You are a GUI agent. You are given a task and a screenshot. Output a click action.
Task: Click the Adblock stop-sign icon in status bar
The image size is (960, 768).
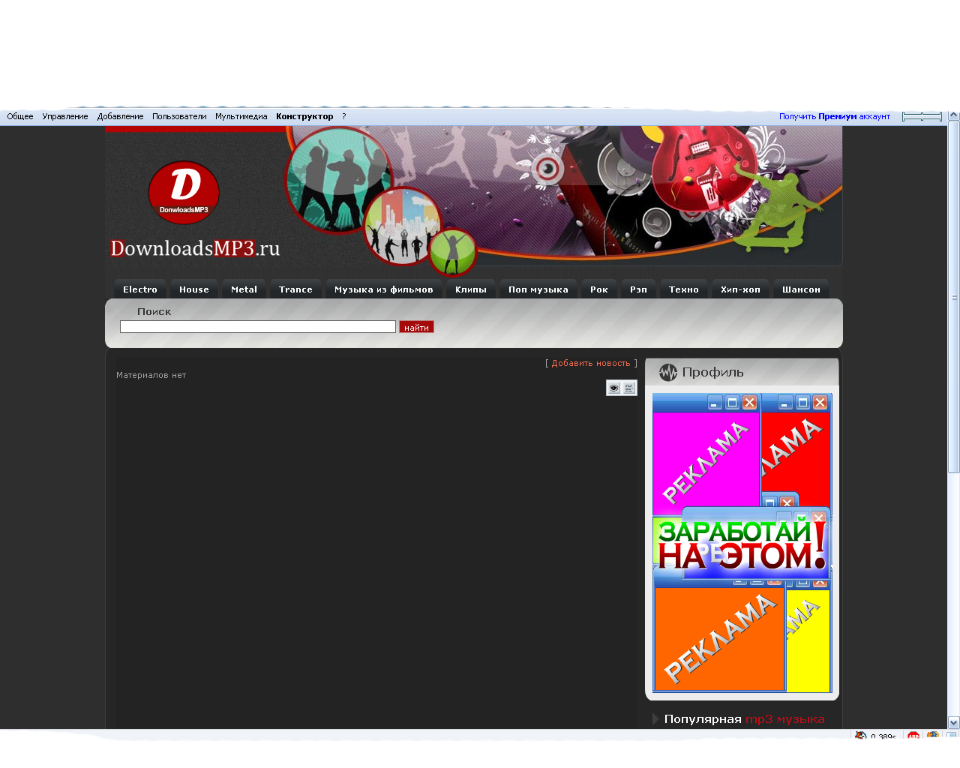click(x=913, y=736)
